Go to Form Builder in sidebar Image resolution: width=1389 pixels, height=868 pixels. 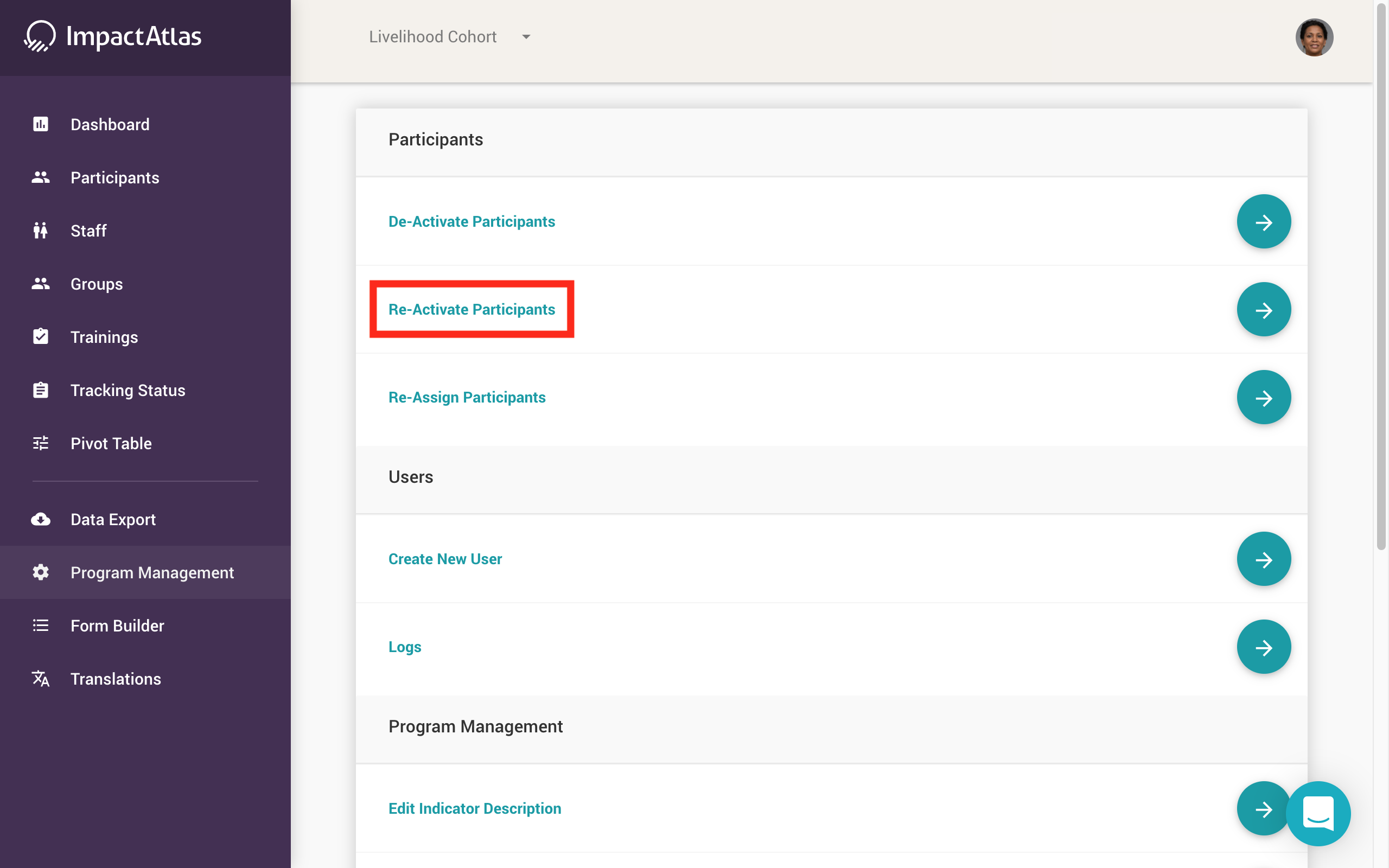coord(117,626)
